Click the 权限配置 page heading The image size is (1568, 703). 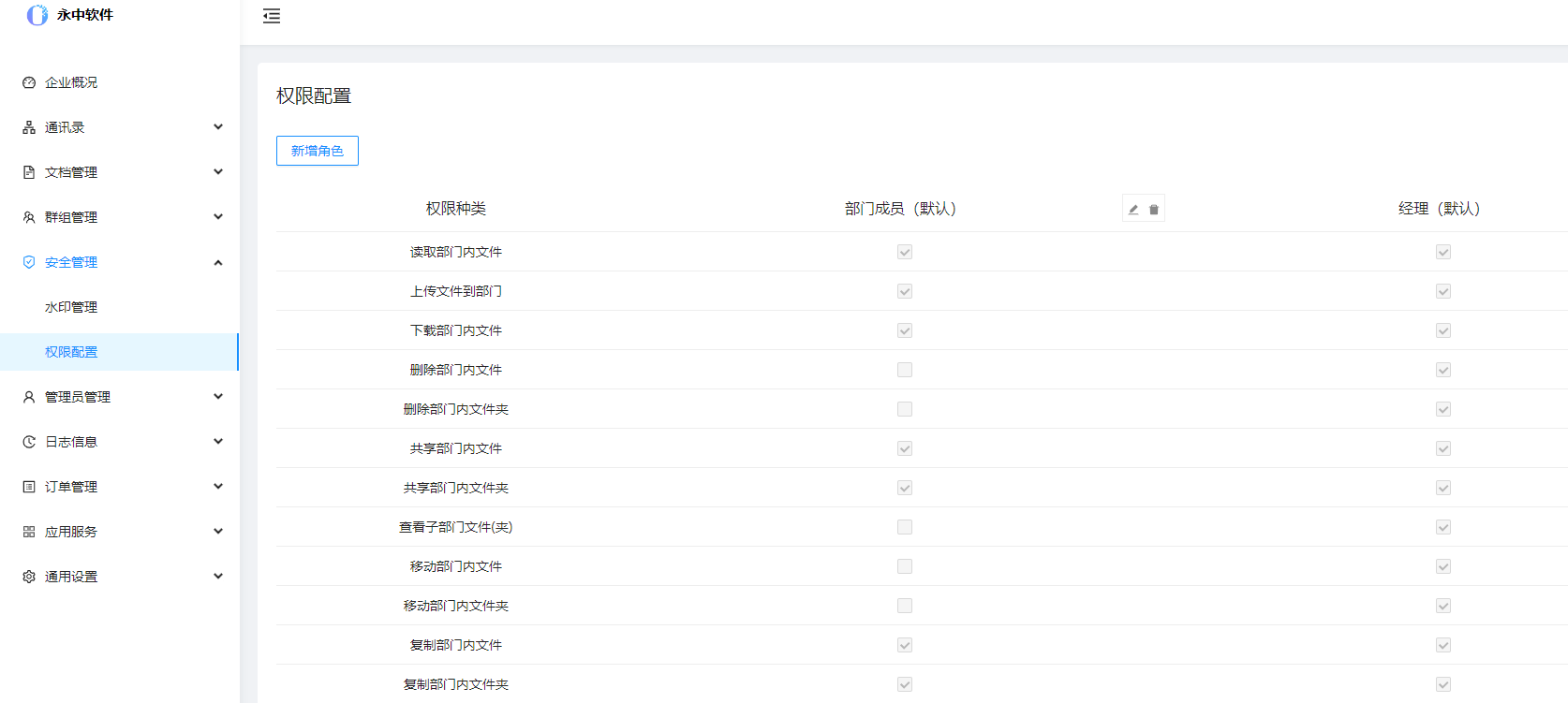[314, 96]
